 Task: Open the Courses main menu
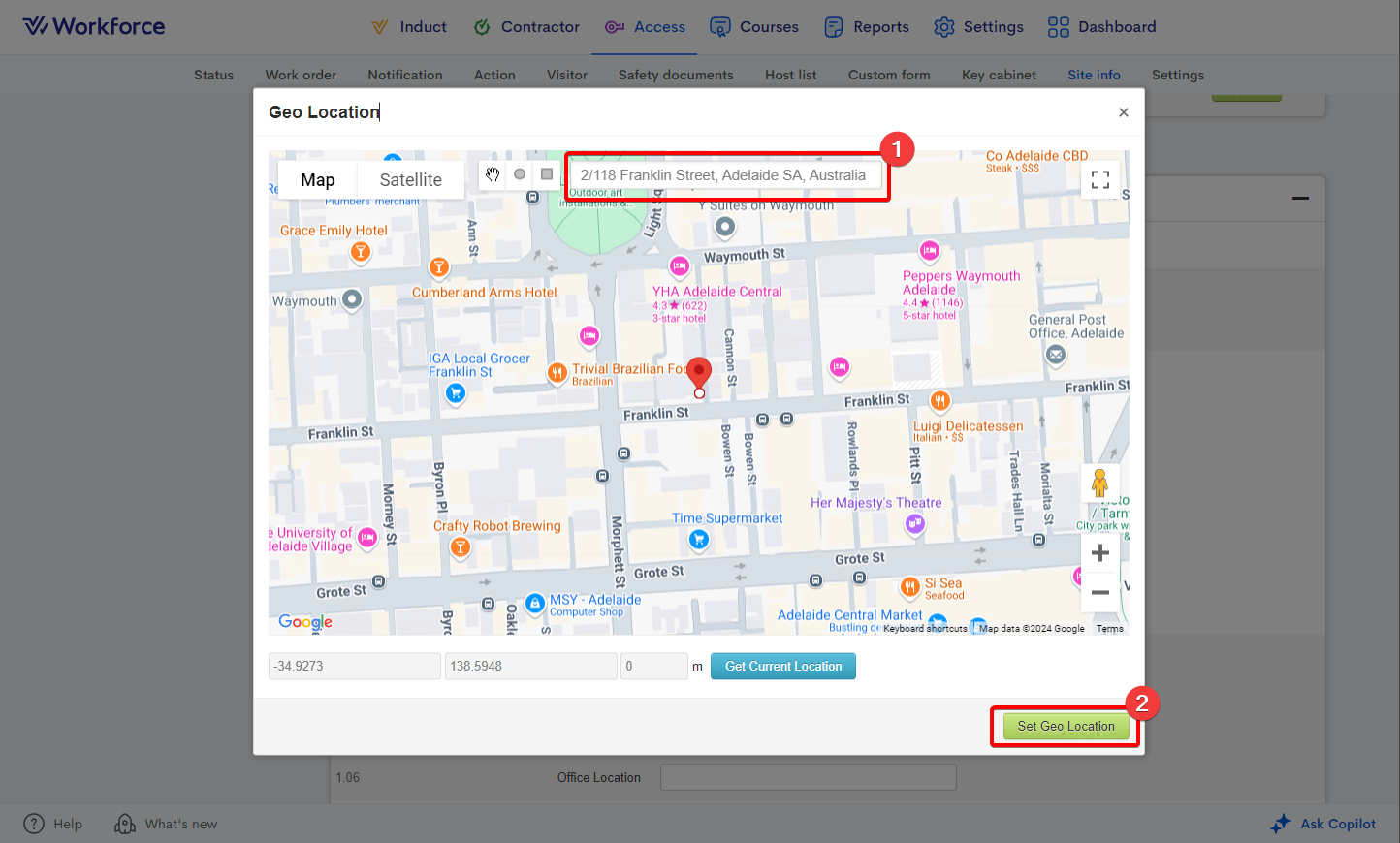tap(754, 27)
